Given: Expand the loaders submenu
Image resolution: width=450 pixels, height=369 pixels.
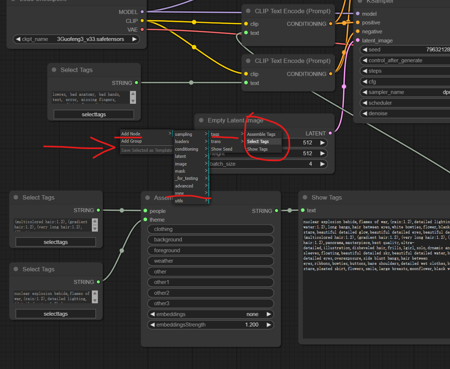Looking at the screenshot, I should [x=191, y=141].
